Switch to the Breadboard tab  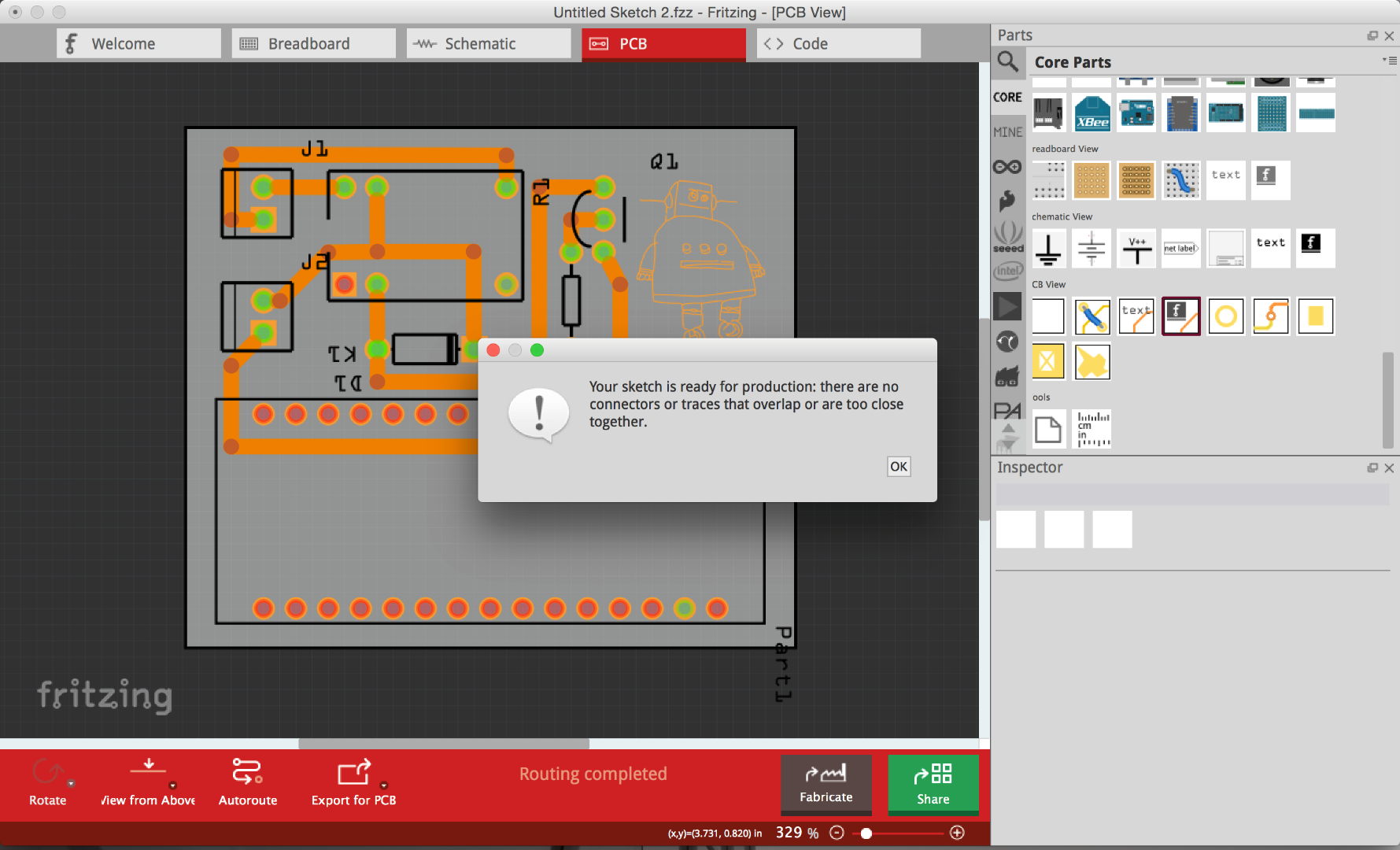313,43
